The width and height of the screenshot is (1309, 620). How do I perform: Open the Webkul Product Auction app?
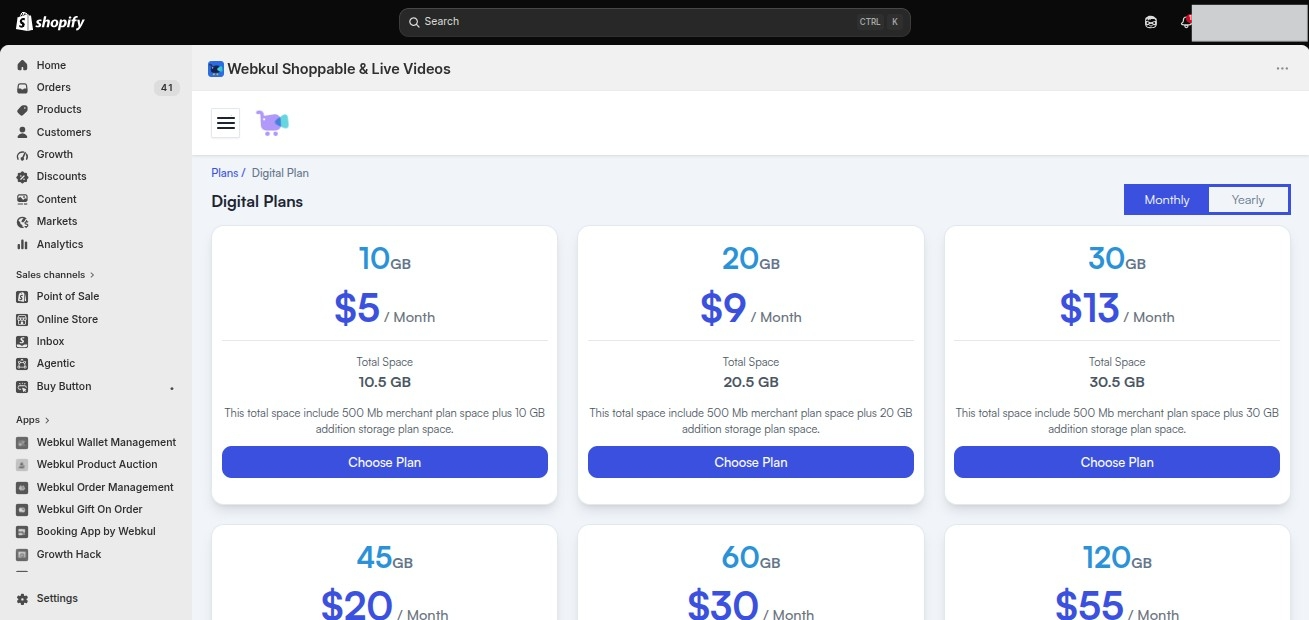[x=96, y=464]
